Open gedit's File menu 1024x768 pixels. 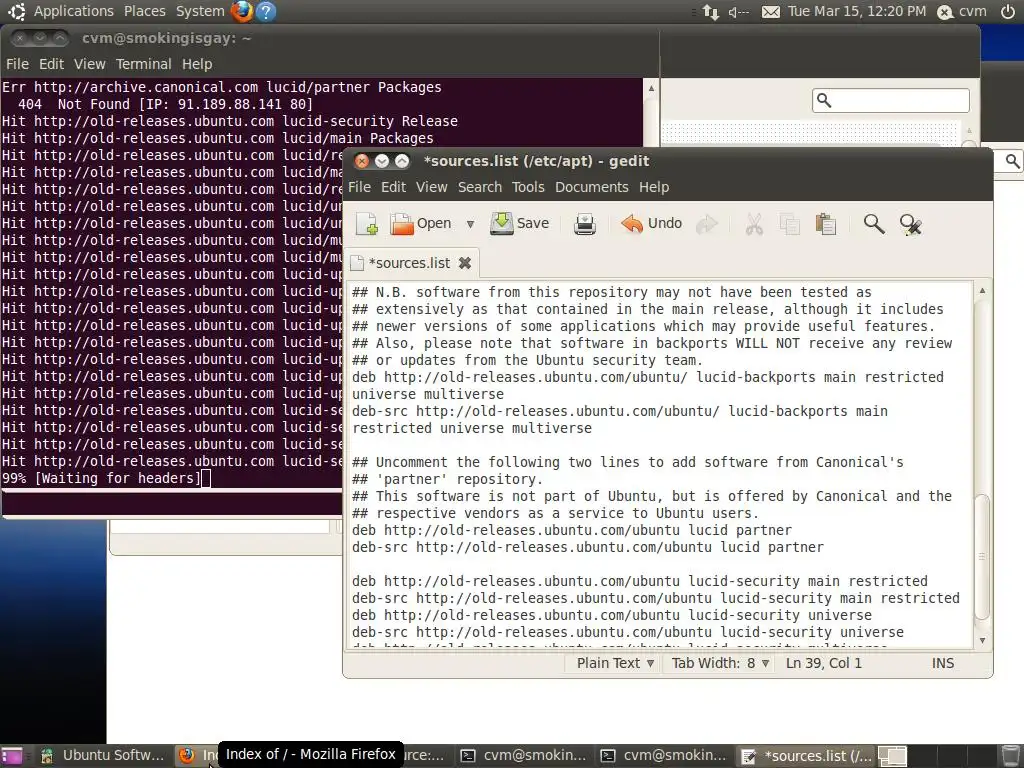coord(359,187)
